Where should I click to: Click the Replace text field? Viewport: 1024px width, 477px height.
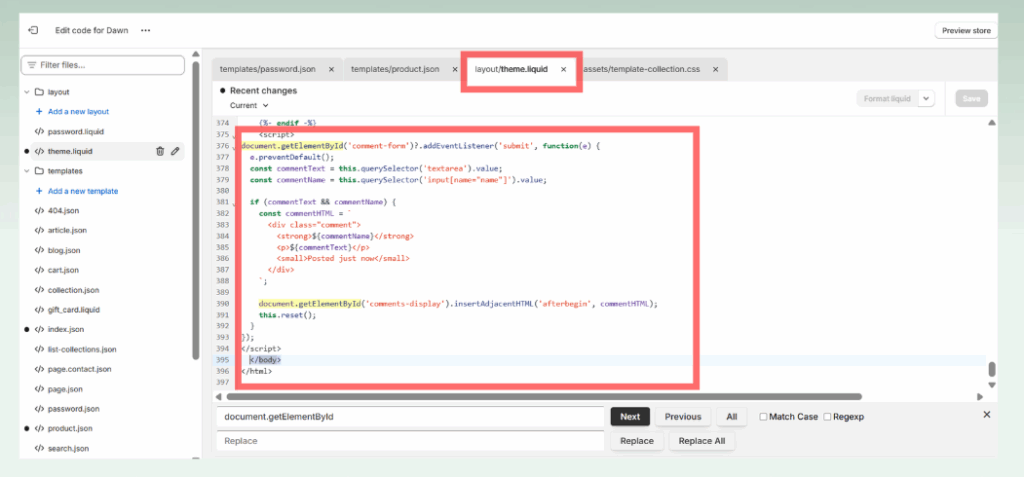pos(411,441)
